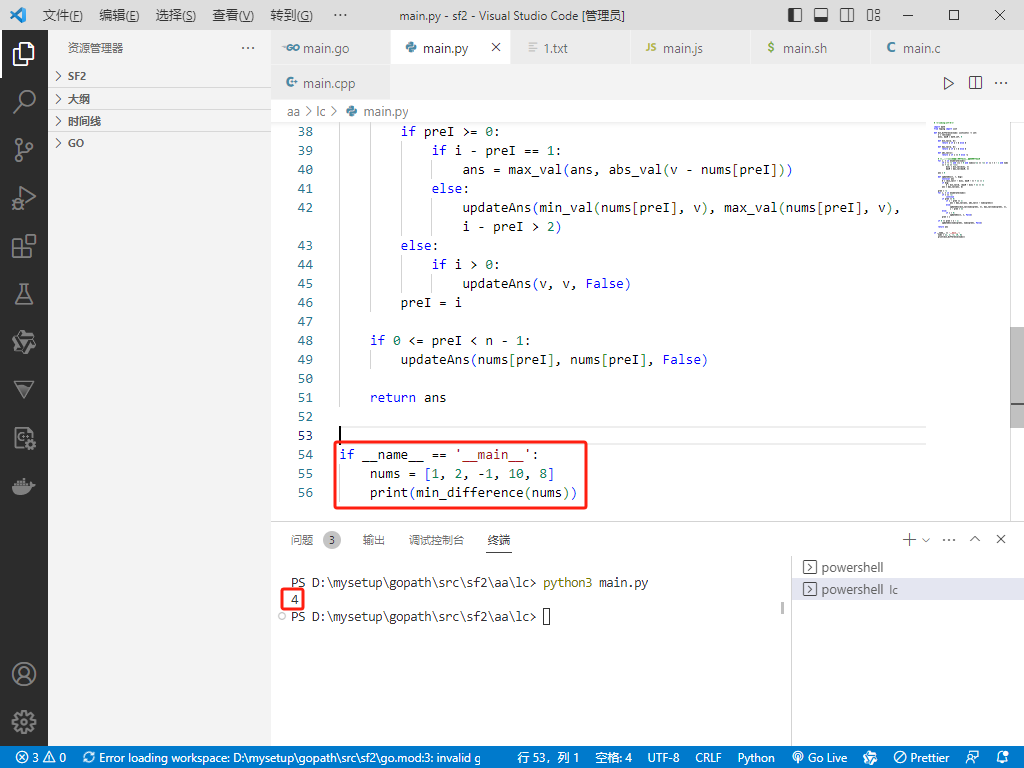
Task: Switch to main.c tab
Action: tap(931, 48)
